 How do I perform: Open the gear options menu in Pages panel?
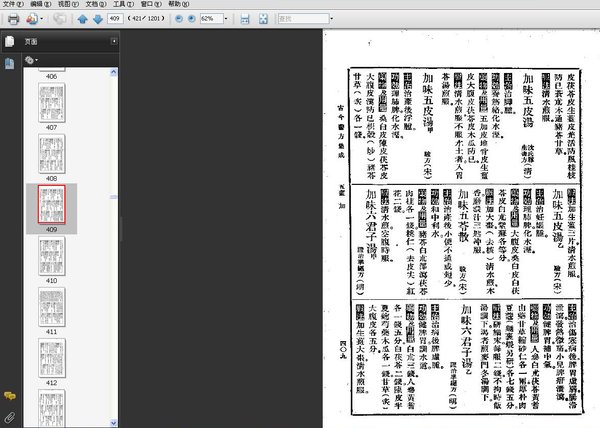(31, 60)
